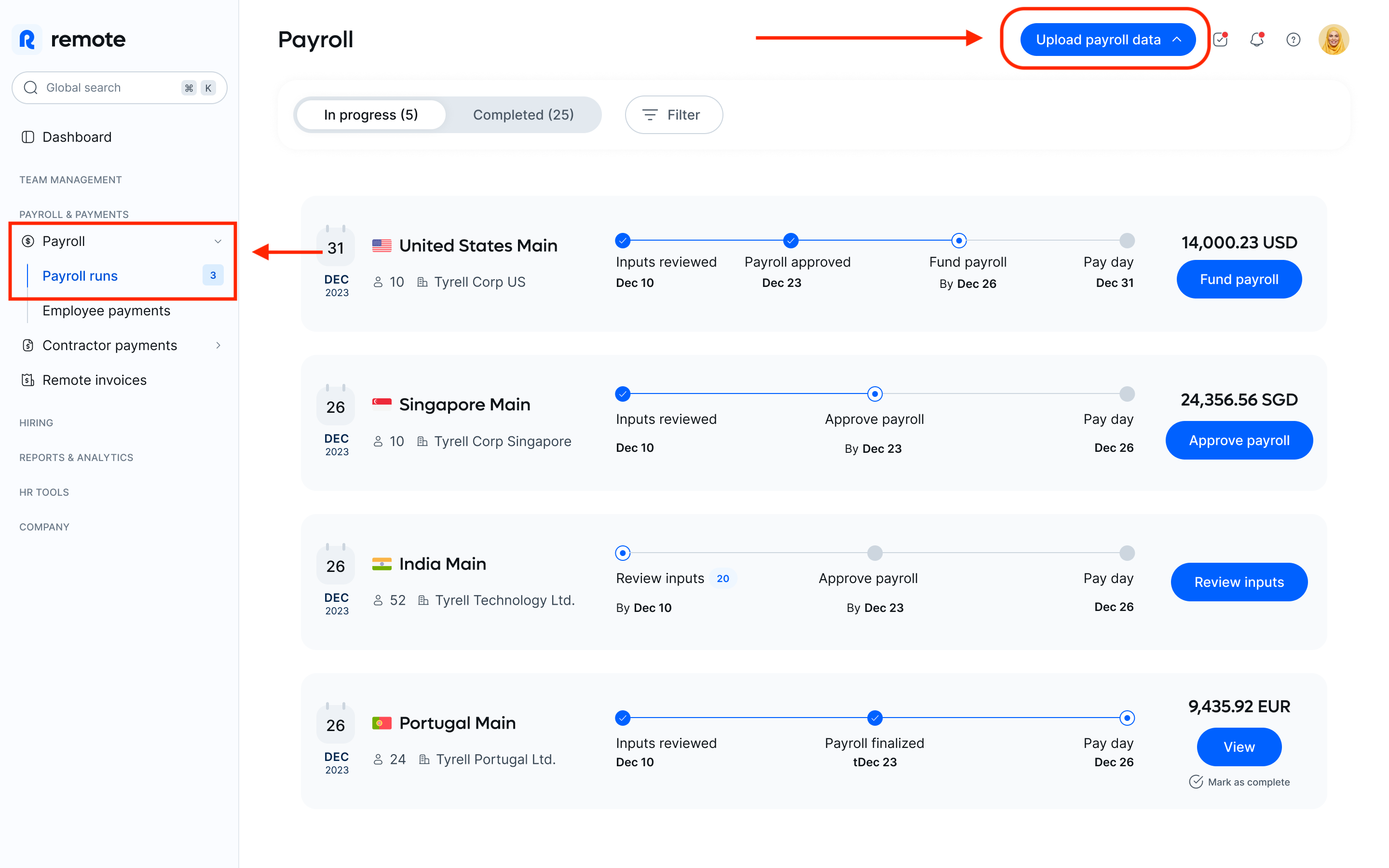Image resolution: width=1389 pixels, height=868 pixels.
Task: Click the Payroll finalized step marker for Portugal
Action: 874,718
